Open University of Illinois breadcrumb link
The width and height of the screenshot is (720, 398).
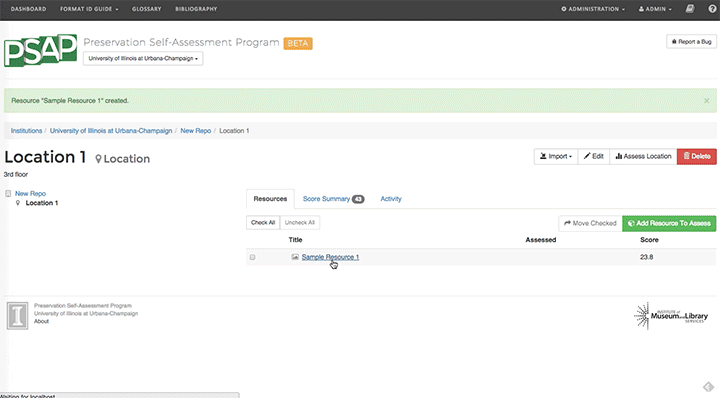point(111,131)
